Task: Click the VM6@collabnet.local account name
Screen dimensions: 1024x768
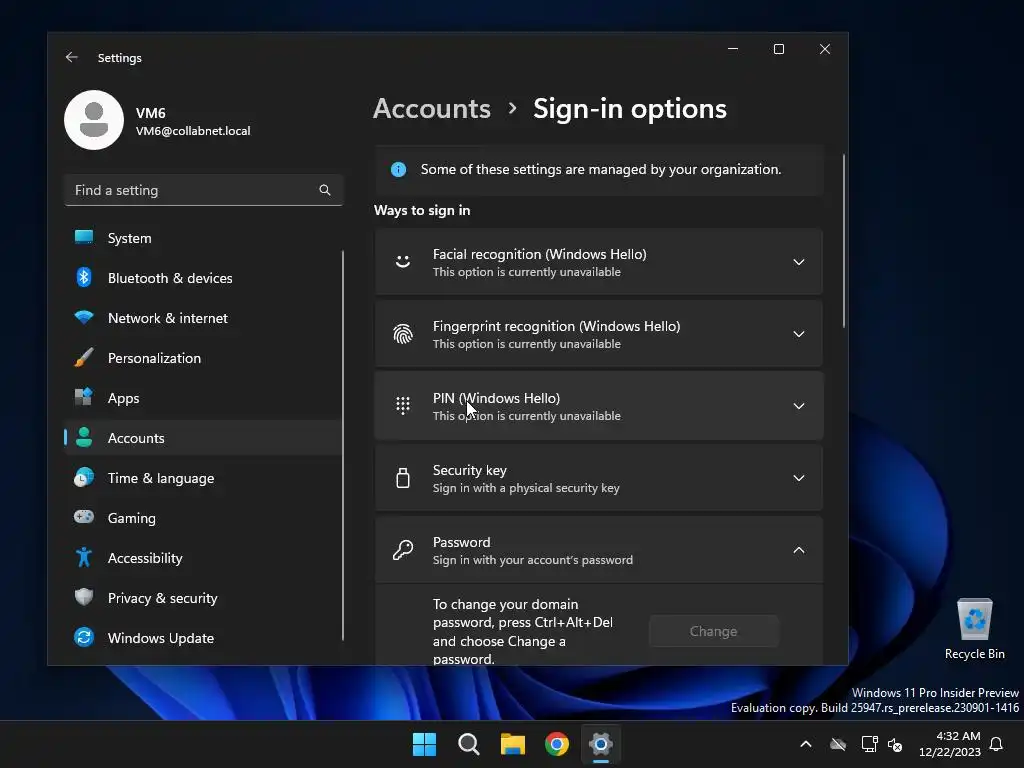Action: [x=193, y=131]
